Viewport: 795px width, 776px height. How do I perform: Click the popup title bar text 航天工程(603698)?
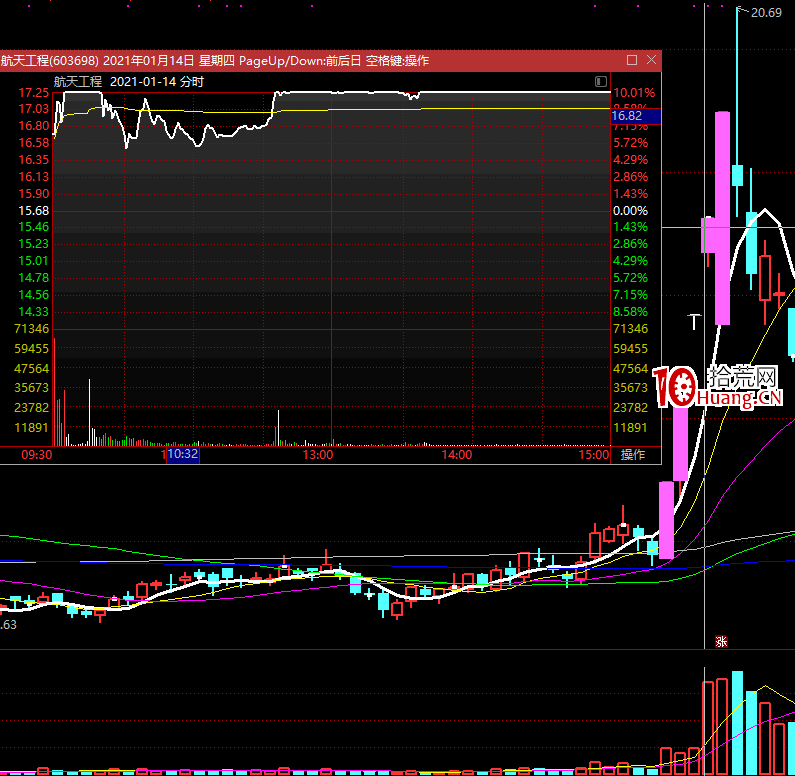point(50,61)
